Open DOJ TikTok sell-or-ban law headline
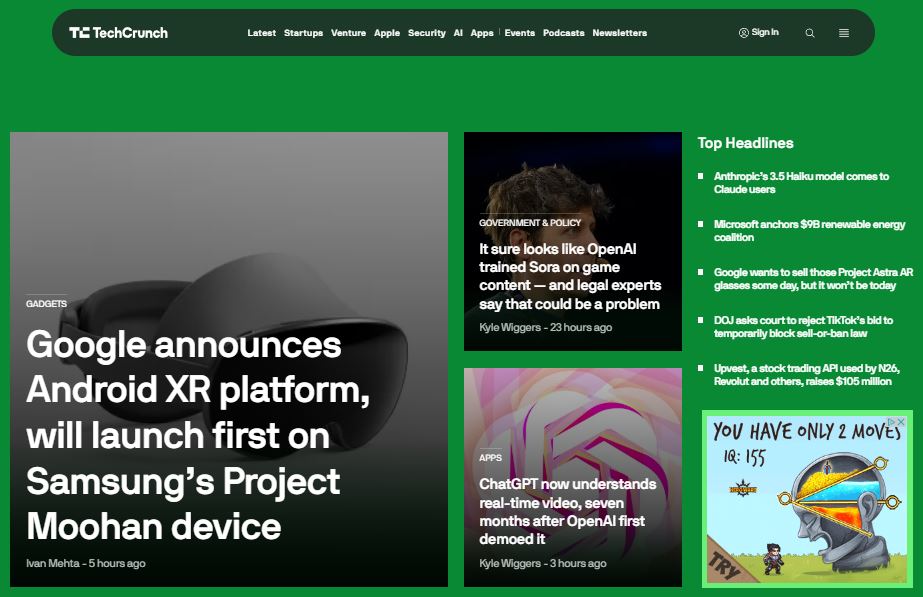This screenshot has height=597, width=923. click(803, 327)
